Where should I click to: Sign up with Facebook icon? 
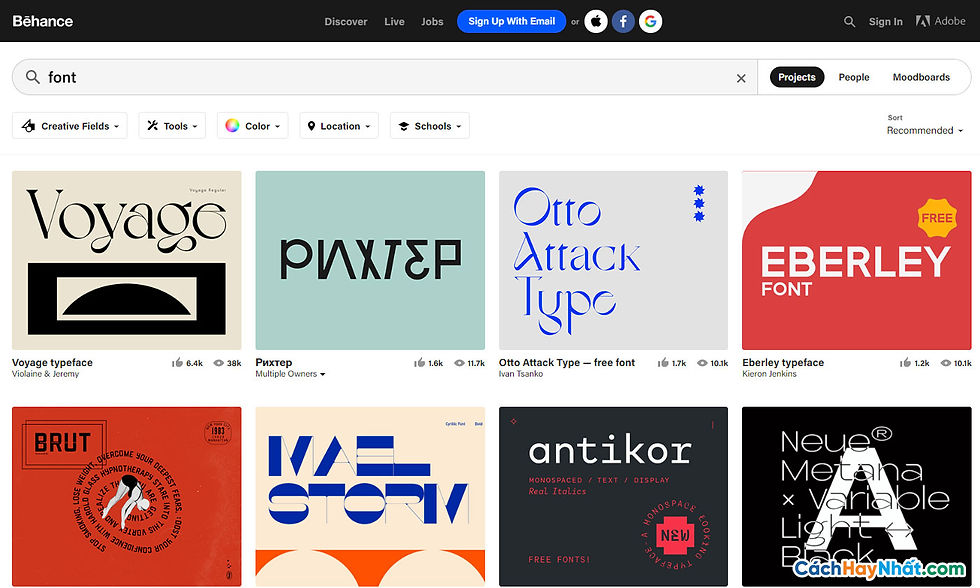[x=623, y=21]
